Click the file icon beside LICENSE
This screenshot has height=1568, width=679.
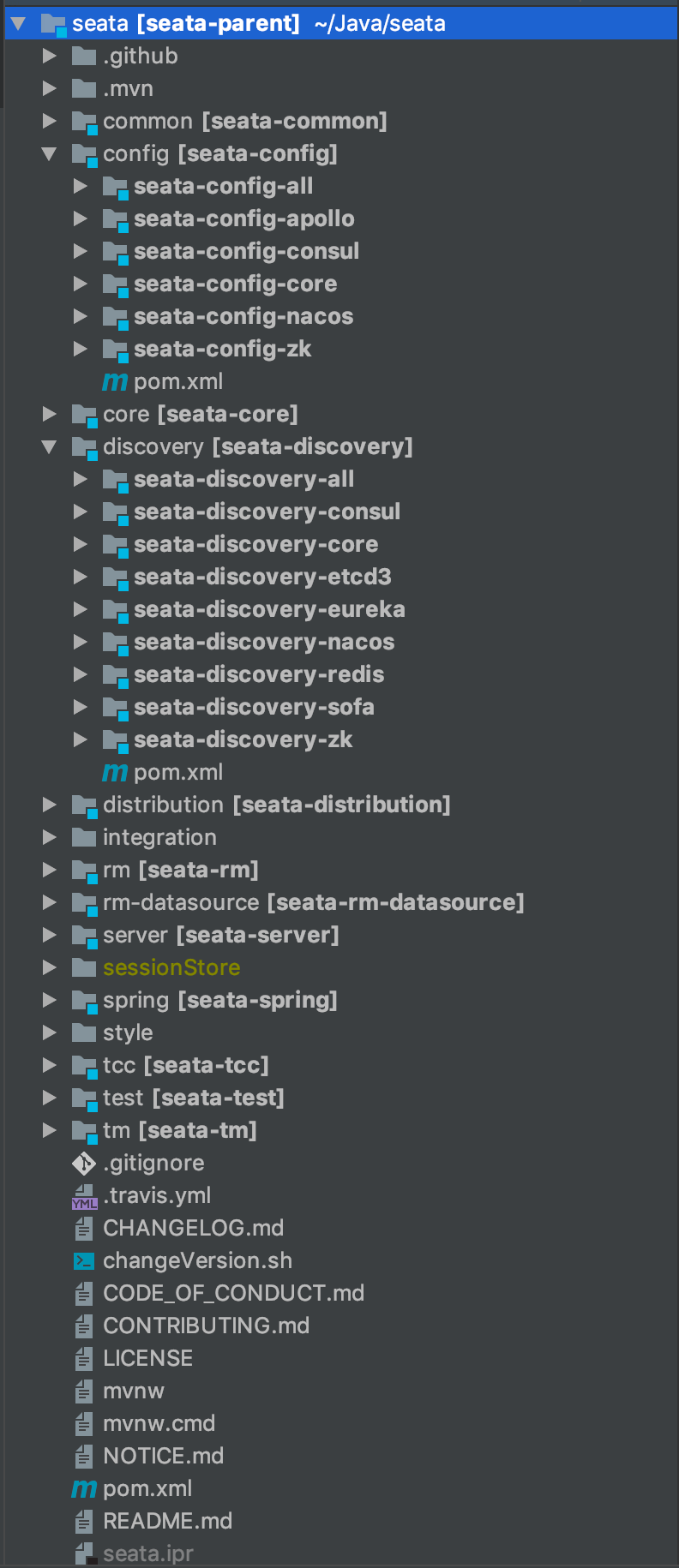point(84,1359)
